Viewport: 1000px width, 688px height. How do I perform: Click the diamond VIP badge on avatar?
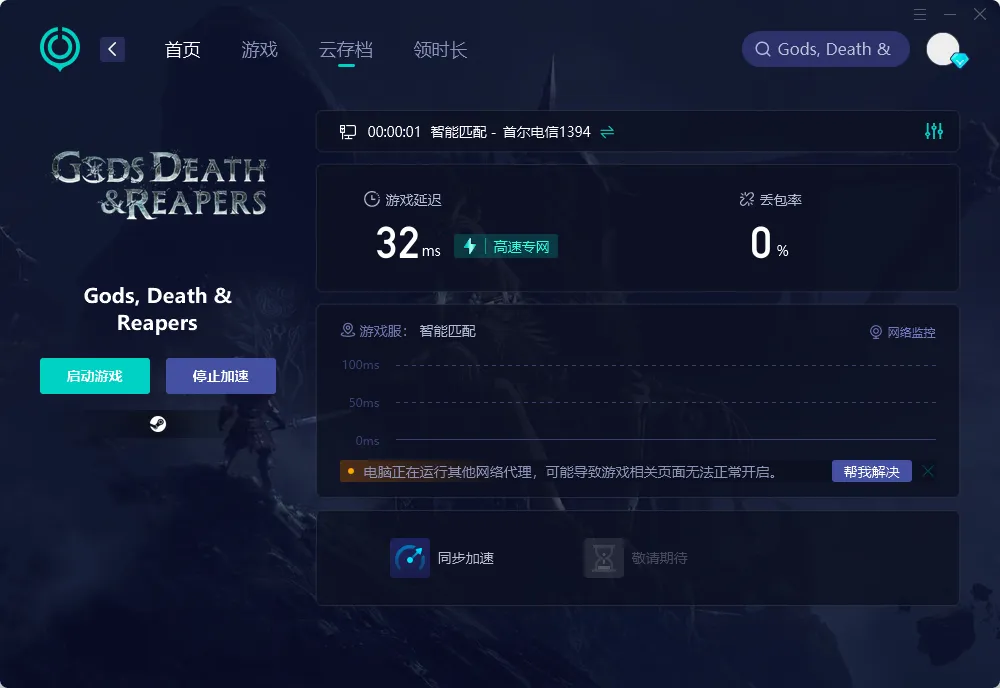(960, 61)
